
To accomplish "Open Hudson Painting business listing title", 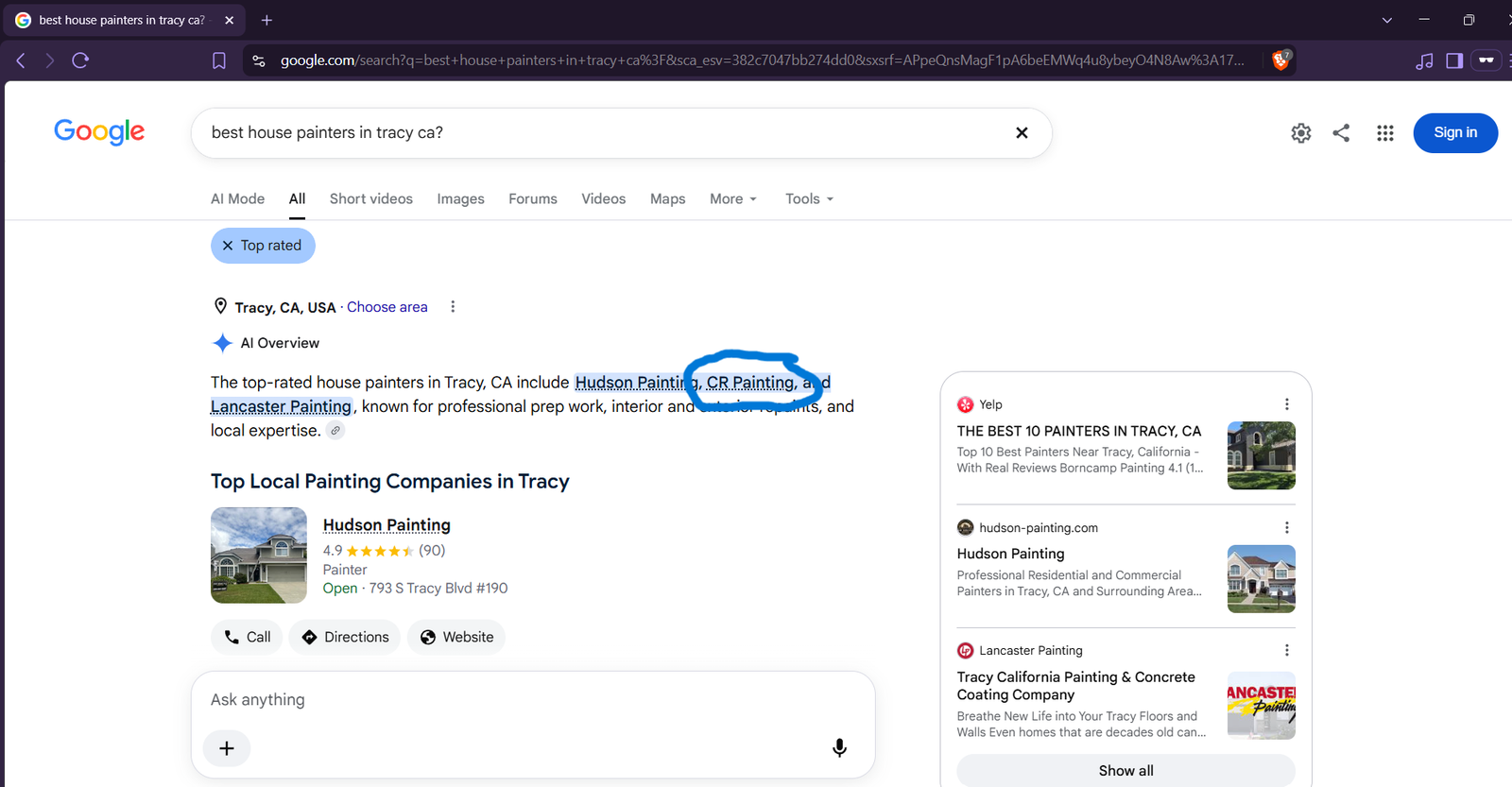I will [387, 525].
